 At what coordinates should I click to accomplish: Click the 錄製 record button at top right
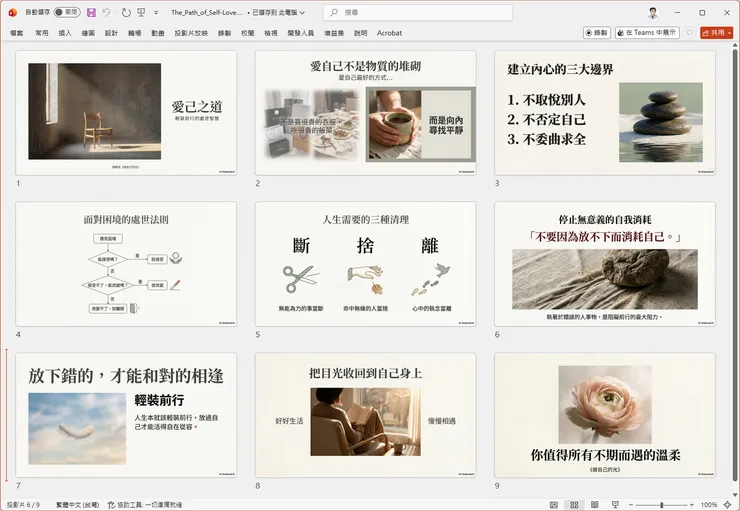click(x=597, y=33)
